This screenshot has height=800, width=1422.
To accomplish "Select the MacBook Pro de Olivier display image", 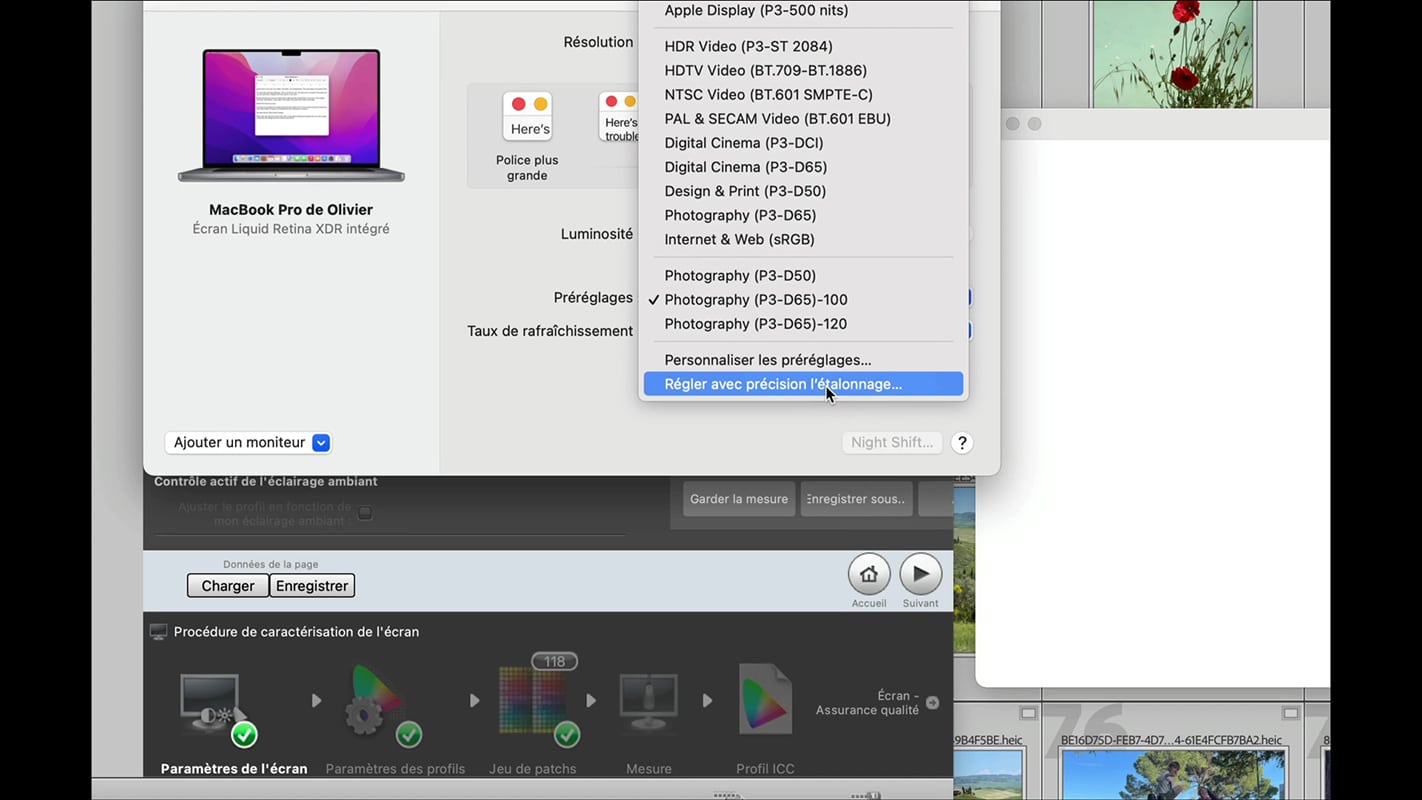I will tap(291, 115).
